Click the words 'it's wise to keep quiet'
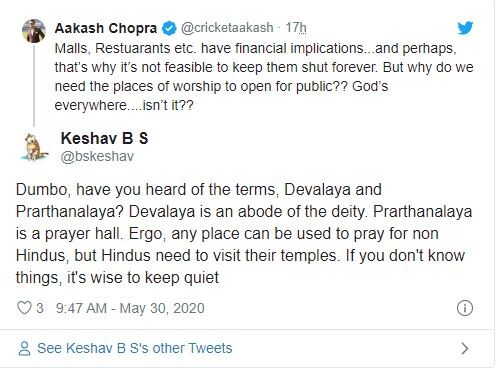The height and width of the screenshot is (375, 503). tap(143, 277)
